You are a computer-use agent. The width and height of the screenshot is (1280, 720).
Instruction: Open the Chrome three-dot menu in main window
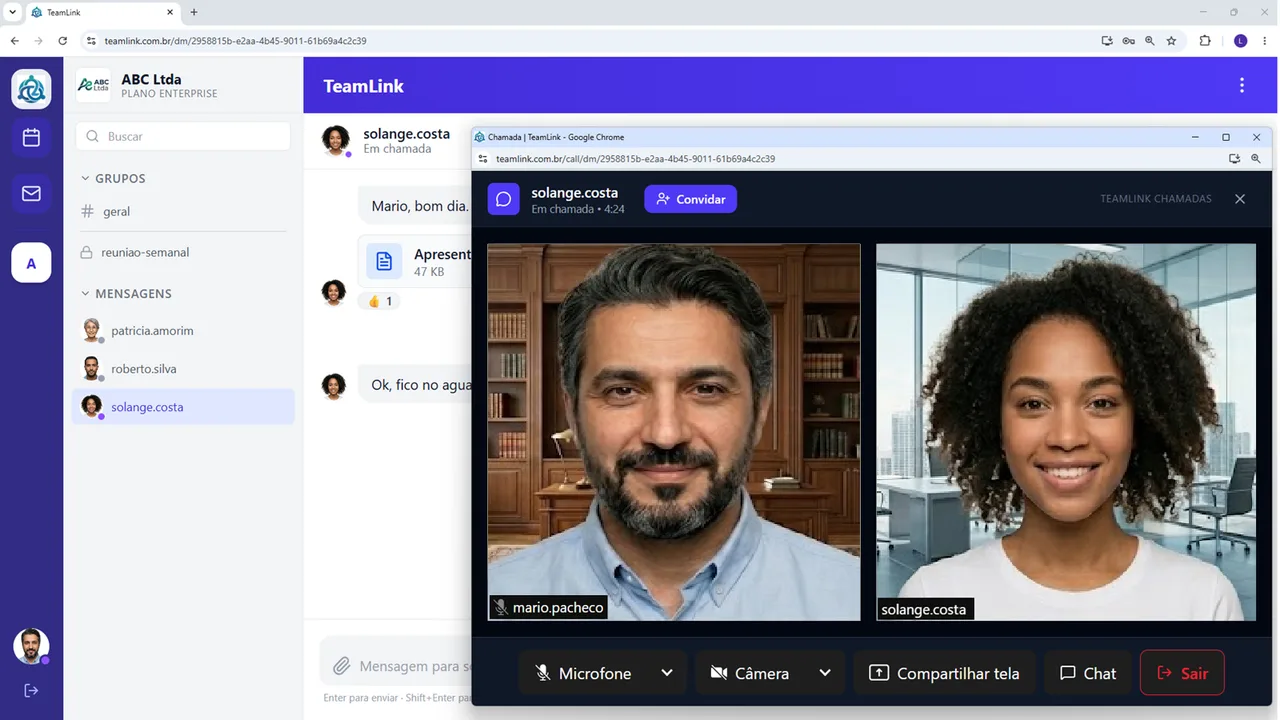[x=1265, y=41]
